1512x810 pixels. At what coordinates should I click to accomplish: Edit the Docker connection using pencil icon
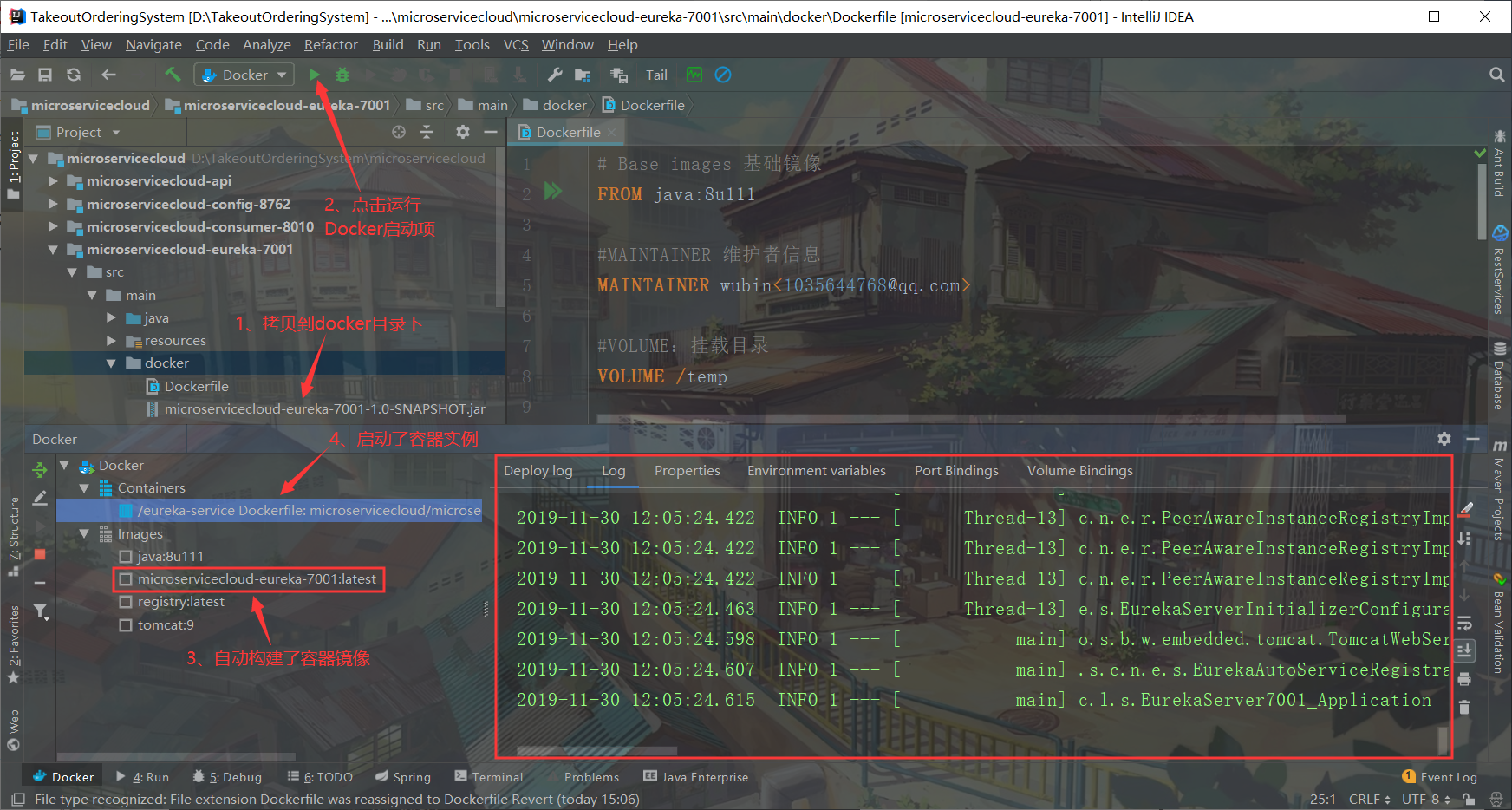coord(39,499)
